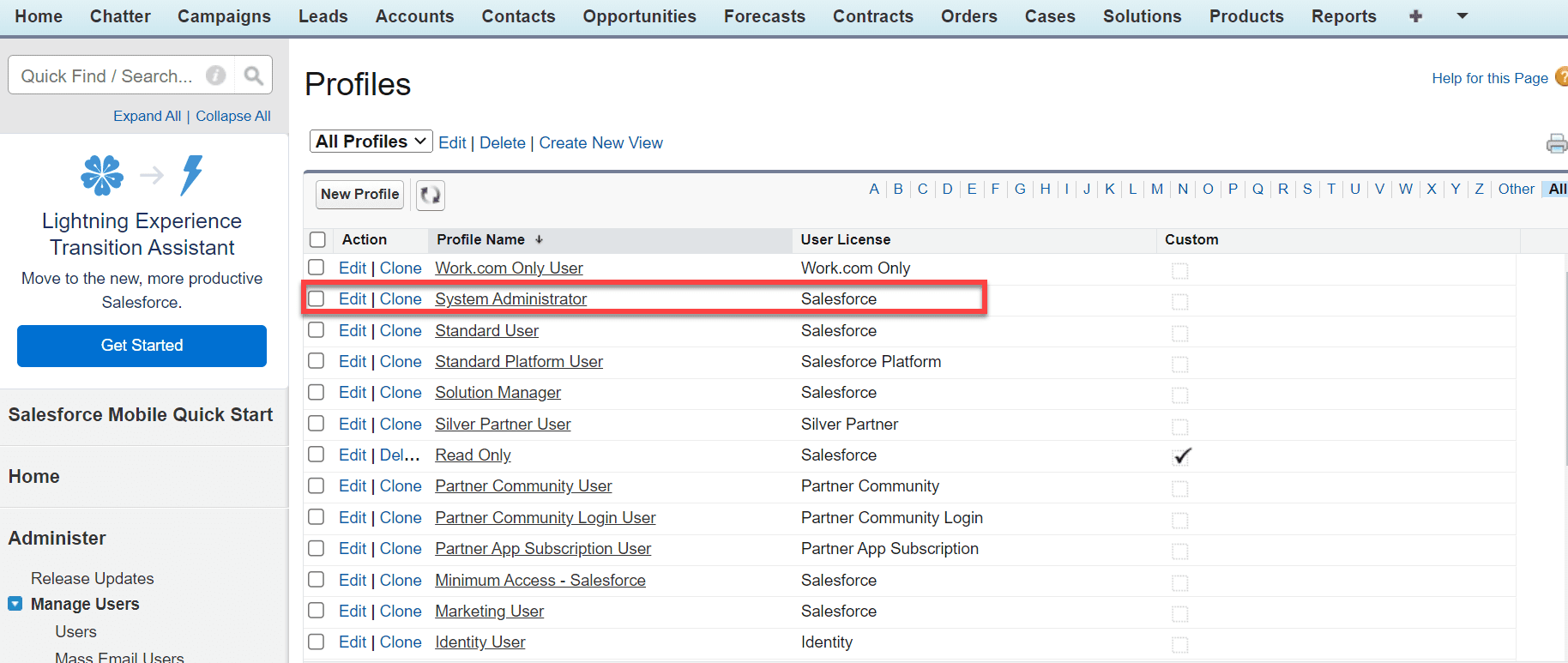This screenshot has height=663, width=1568.
Task: Click the Quick Find info icon
Action: (216, 75)
